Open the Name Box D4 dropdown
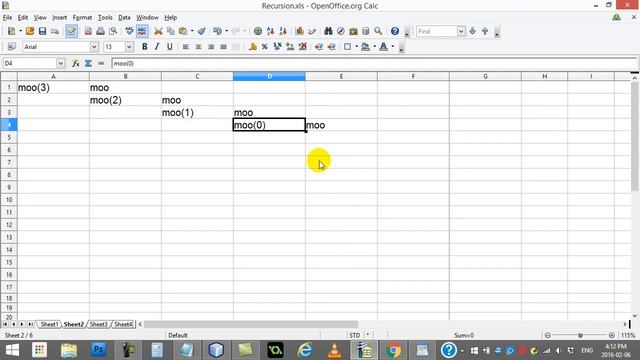This screenshot has height=360, width=640. click(61, 63)
